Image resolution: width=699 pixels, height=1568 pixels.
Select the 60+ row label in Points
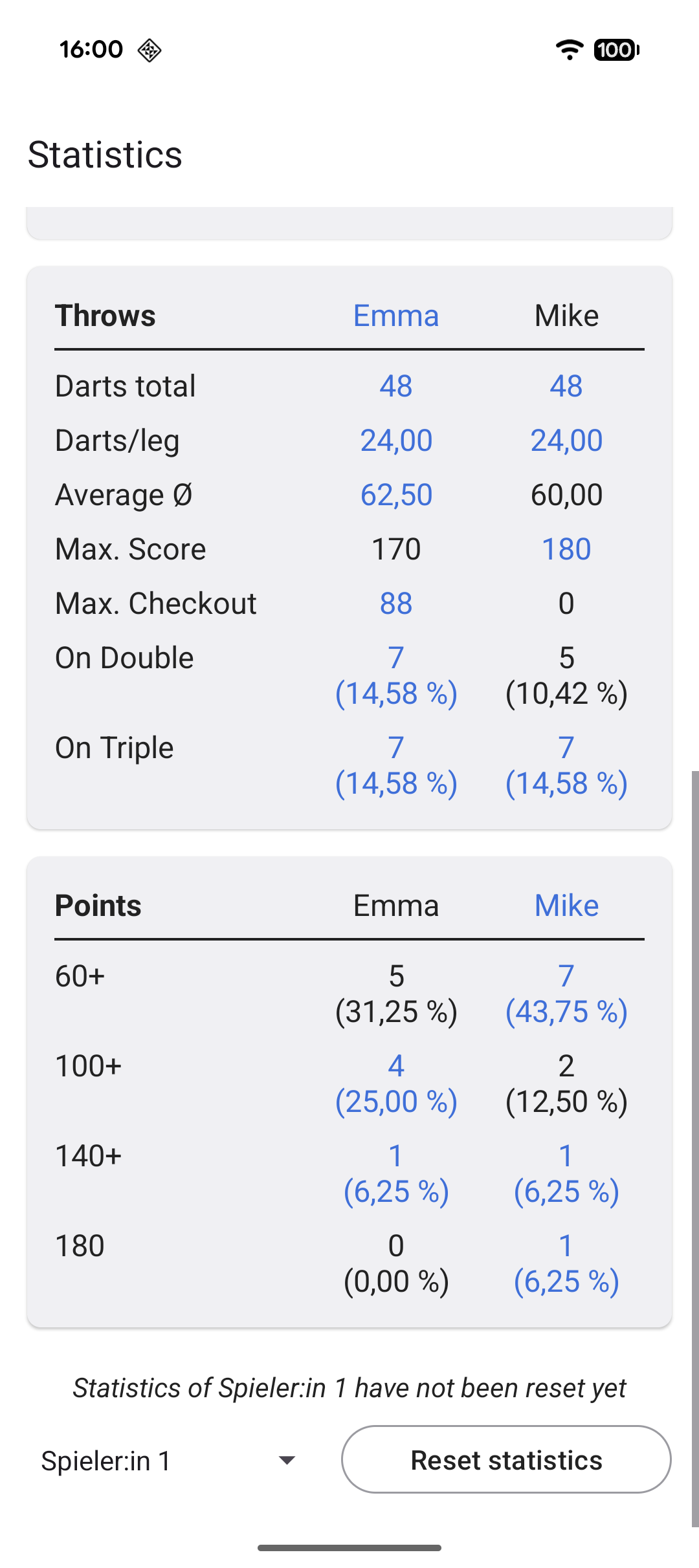(80, 976)
